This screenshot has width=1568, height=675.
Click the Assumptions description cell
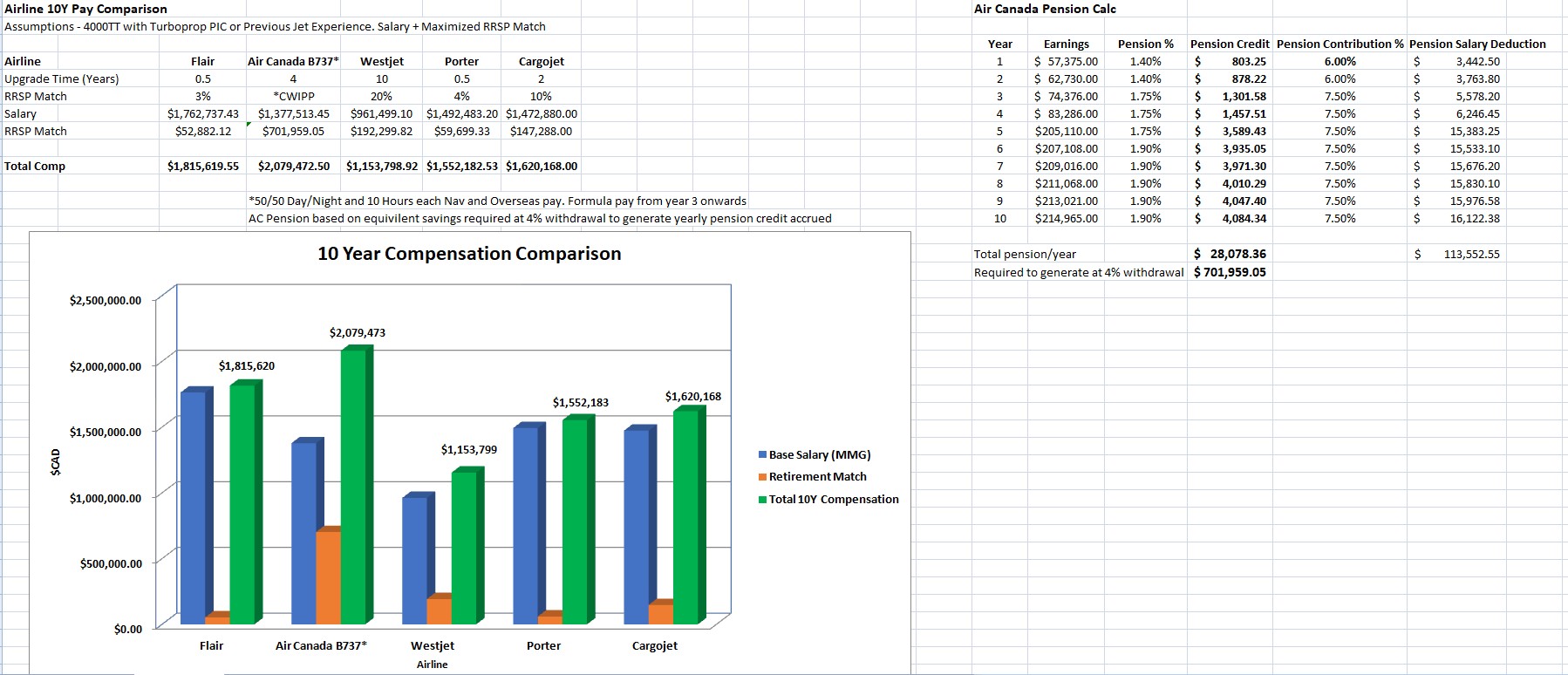pyautogui.click(x=275, y=26)
